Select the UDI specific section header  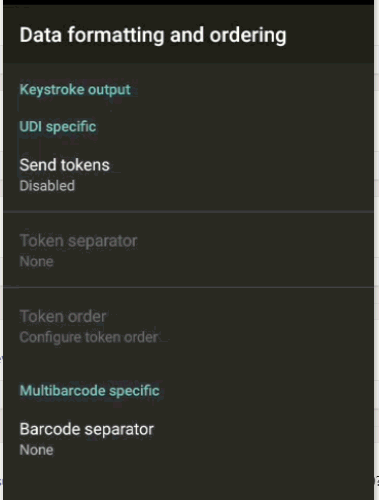tap(58, 127)
